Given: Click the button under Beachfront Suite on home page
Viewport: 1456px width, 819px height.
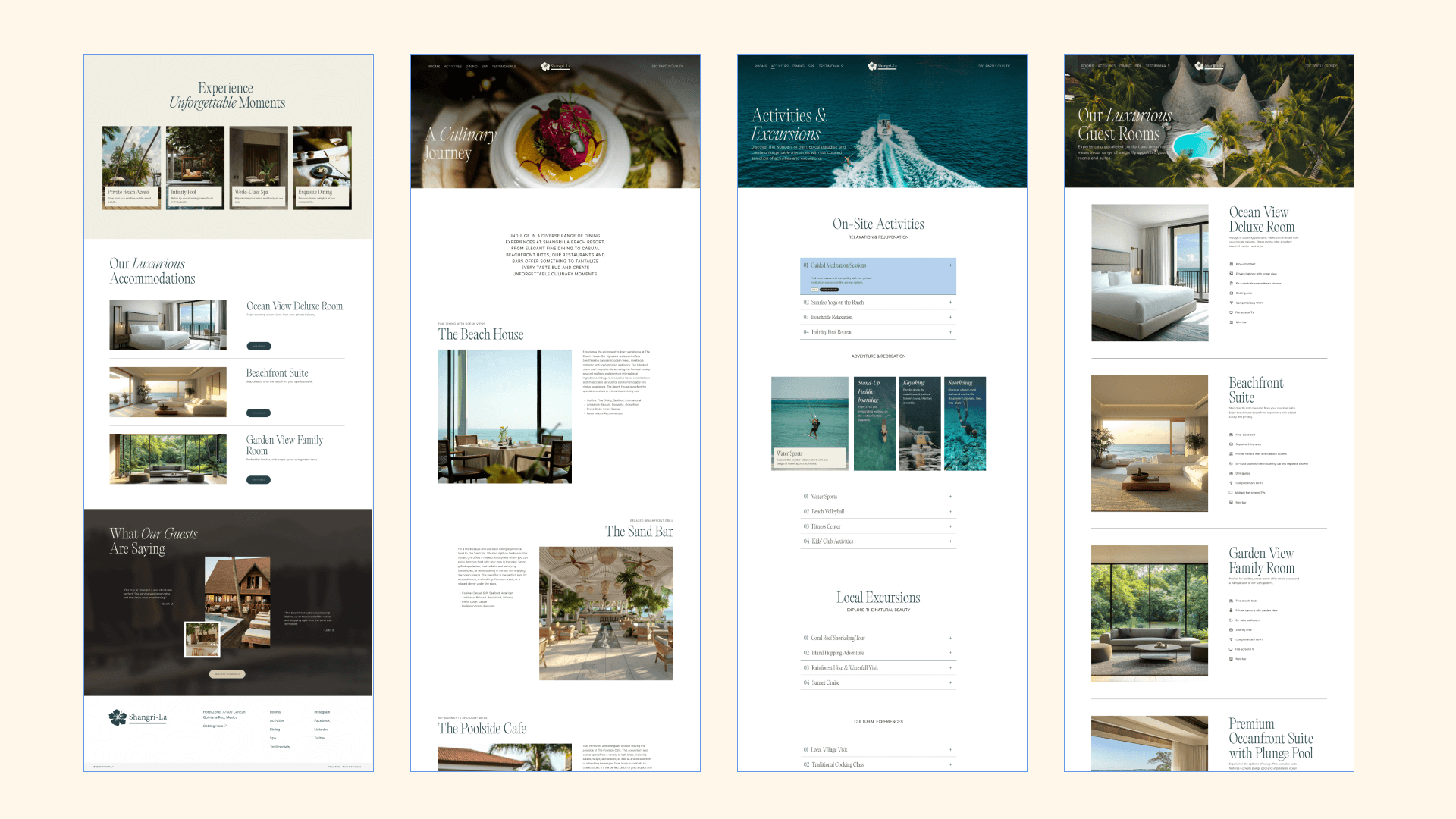Looking at the screenshot, I should (x=259, y=413).
